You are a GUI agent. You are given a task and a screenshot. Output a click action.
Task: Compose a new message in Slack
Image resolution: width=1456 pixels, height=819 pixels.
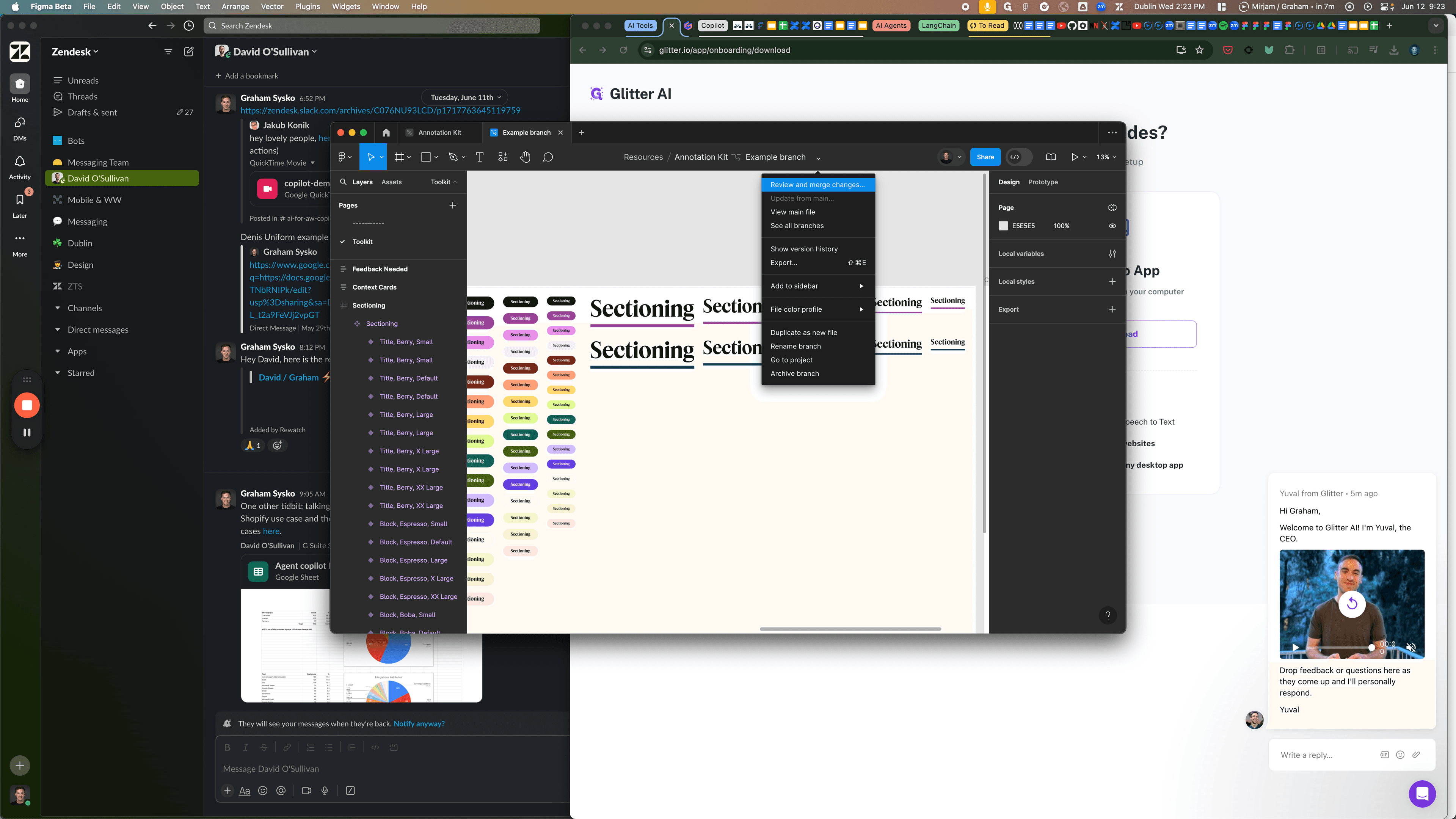click(189, 52)
